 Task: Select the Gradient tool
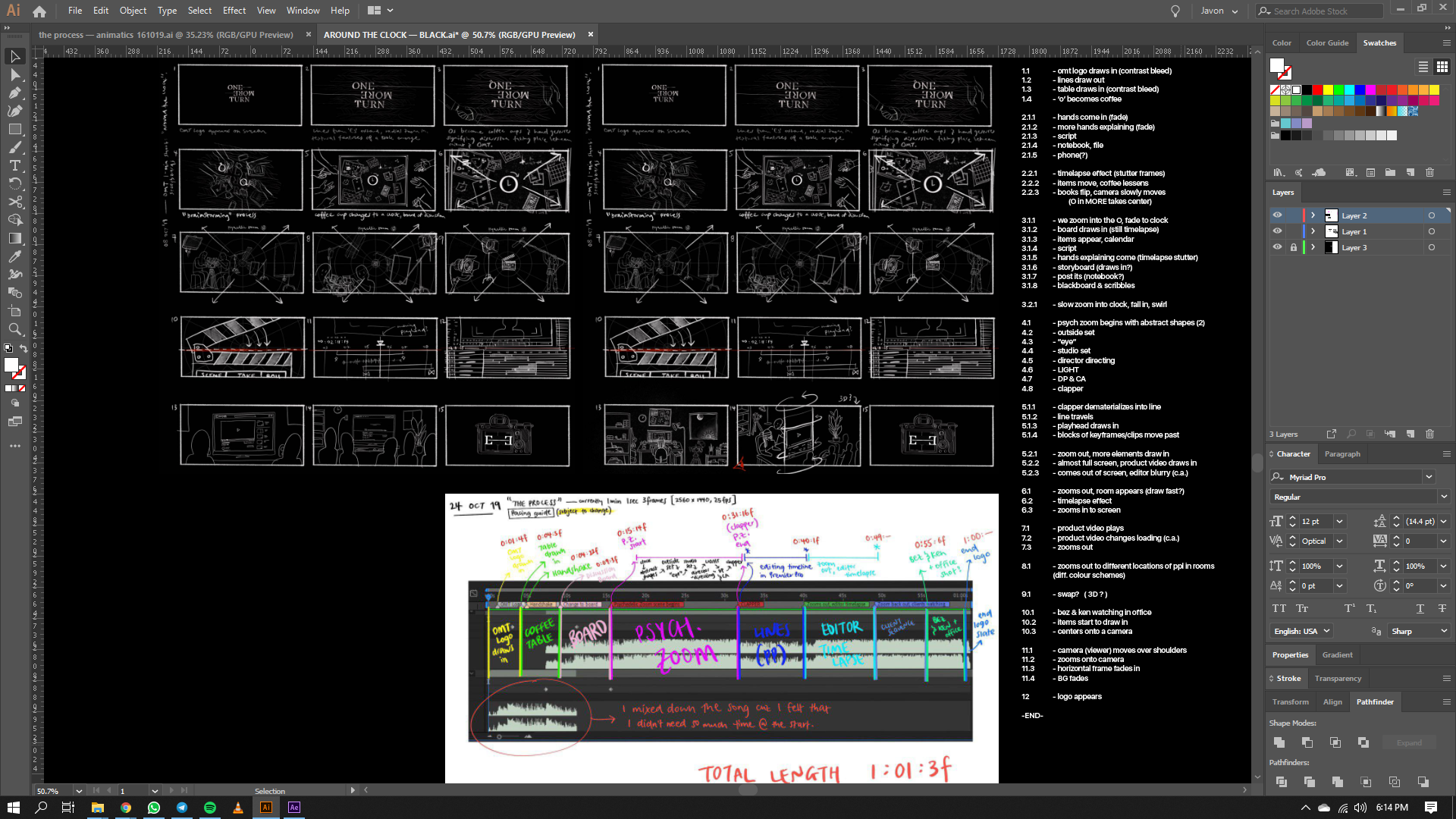(14, 238)
